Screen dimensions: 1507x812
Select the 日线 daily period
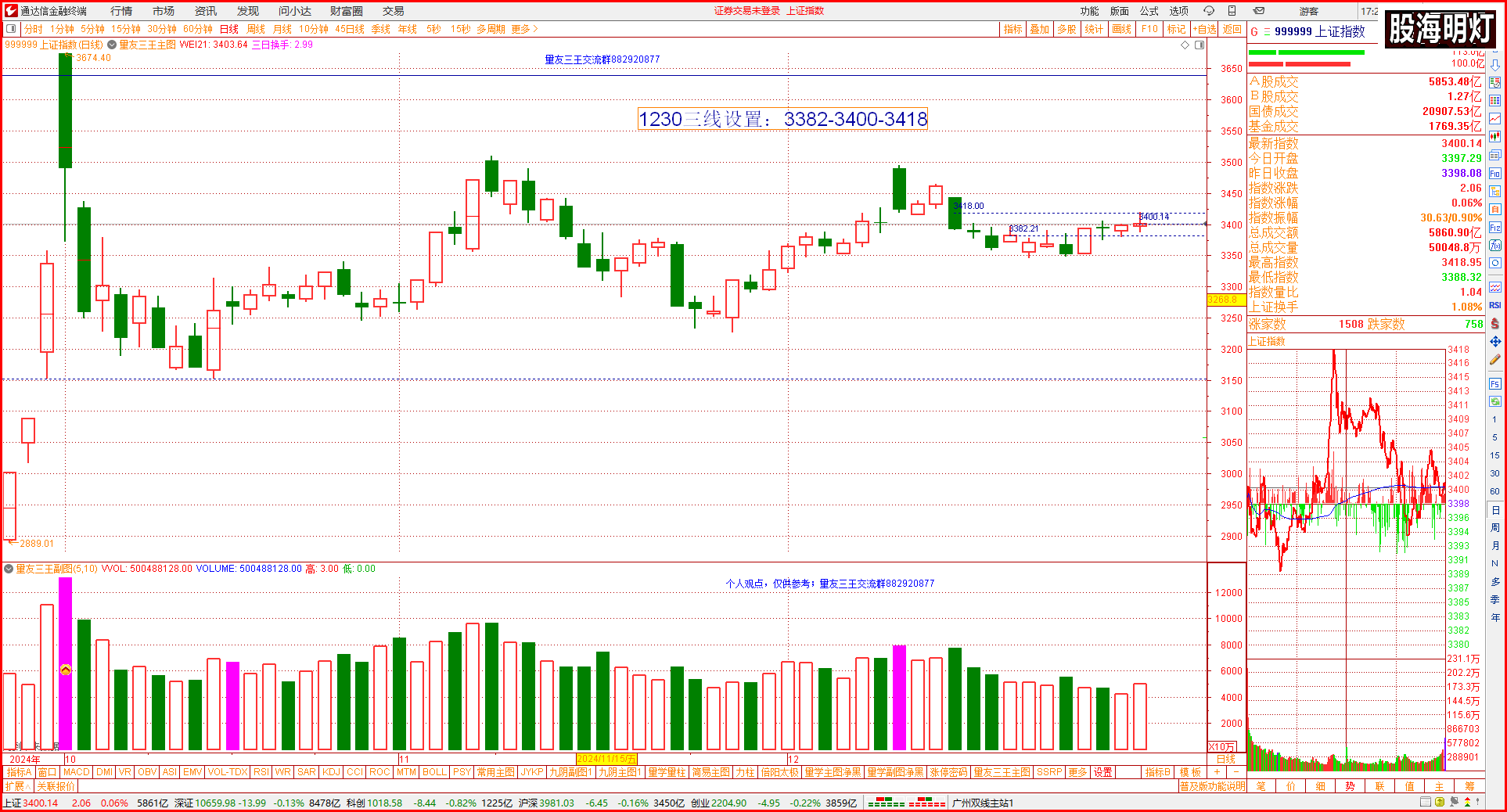click(x=228, y=29)
